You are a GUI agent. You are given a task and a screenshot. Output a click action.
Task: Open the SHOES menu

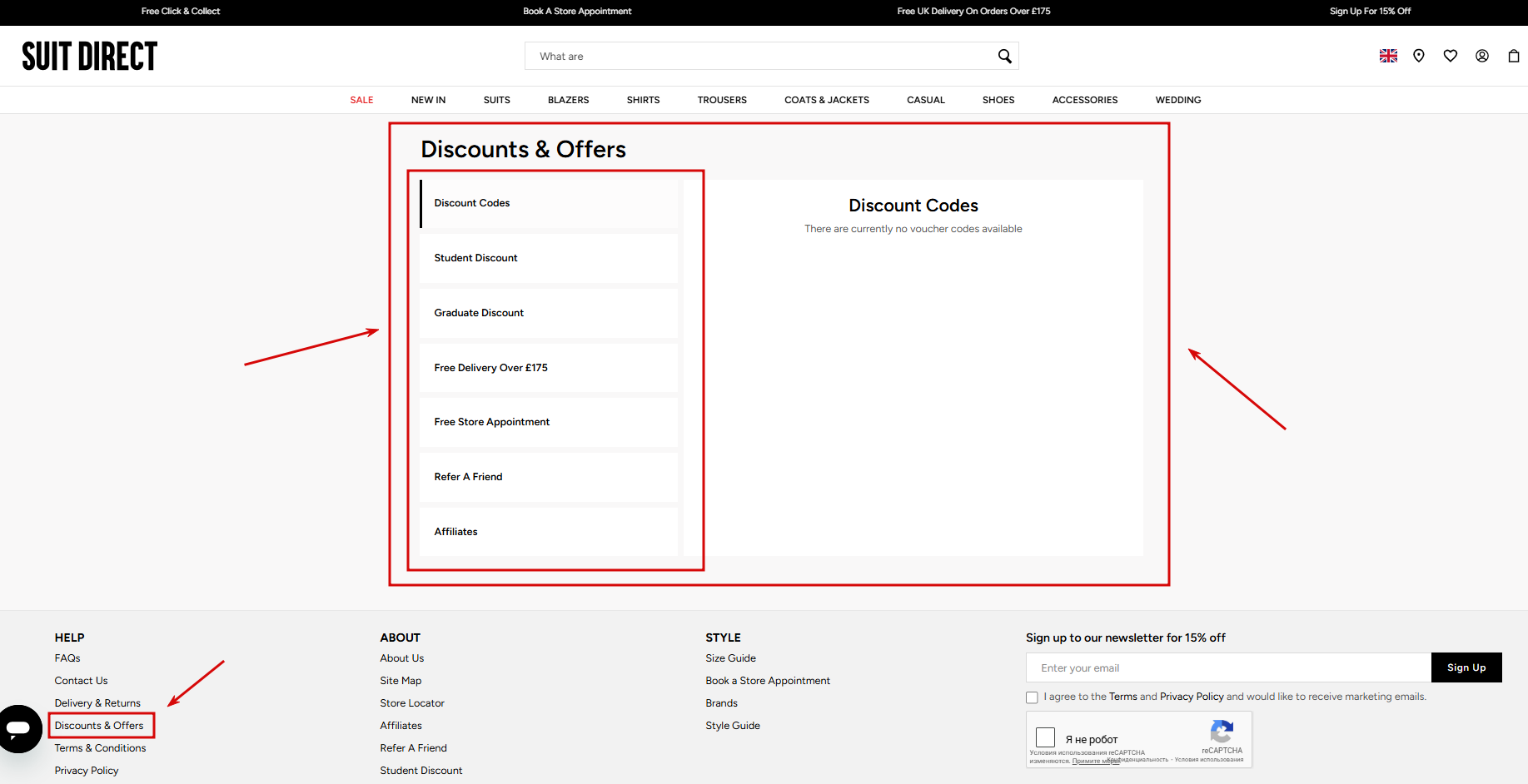tap(998, 100)
